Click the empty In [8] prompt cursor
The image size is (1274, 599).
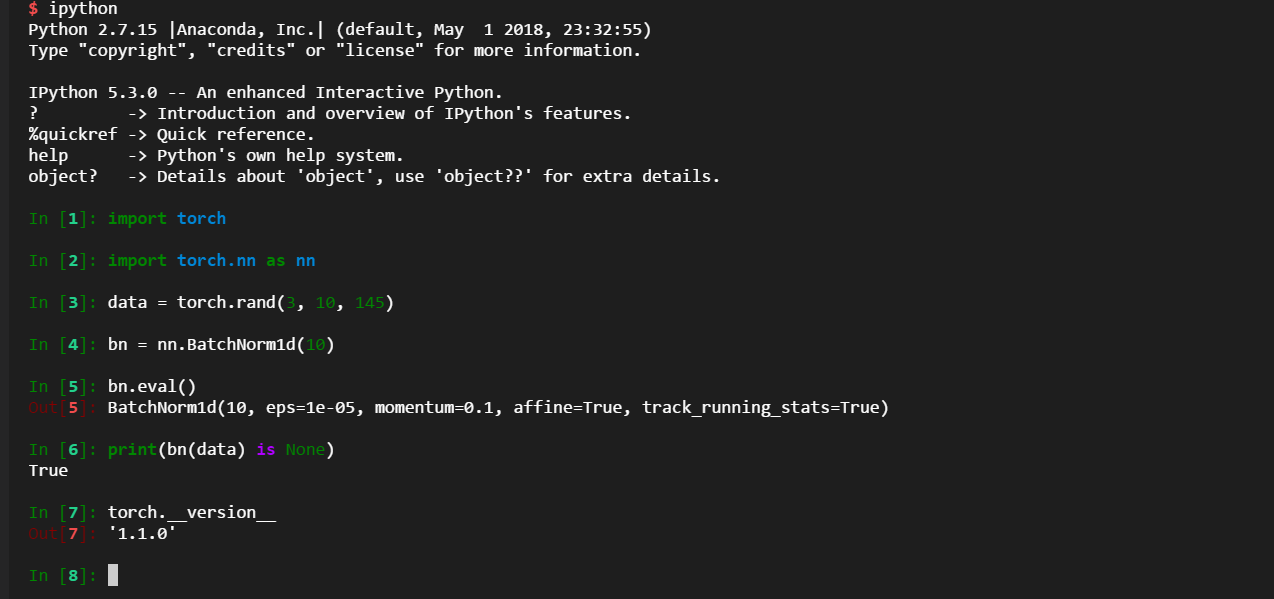[x=113, y=575]
